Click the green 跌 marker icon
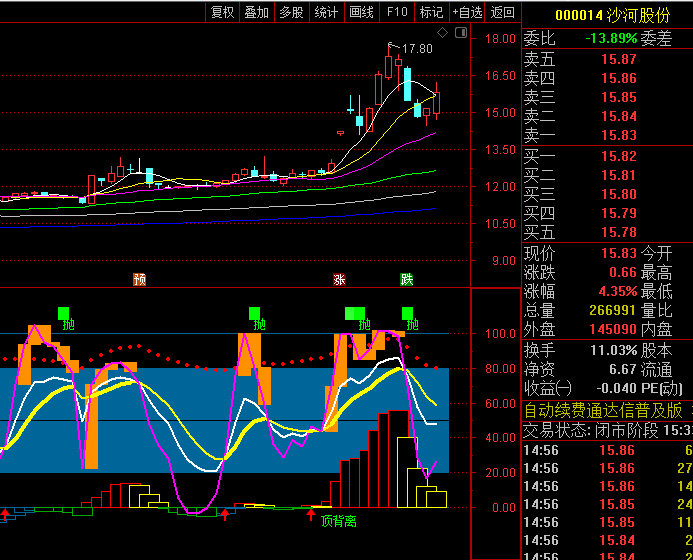The height and width of the screenshot is (560, 693). [407, 279]
